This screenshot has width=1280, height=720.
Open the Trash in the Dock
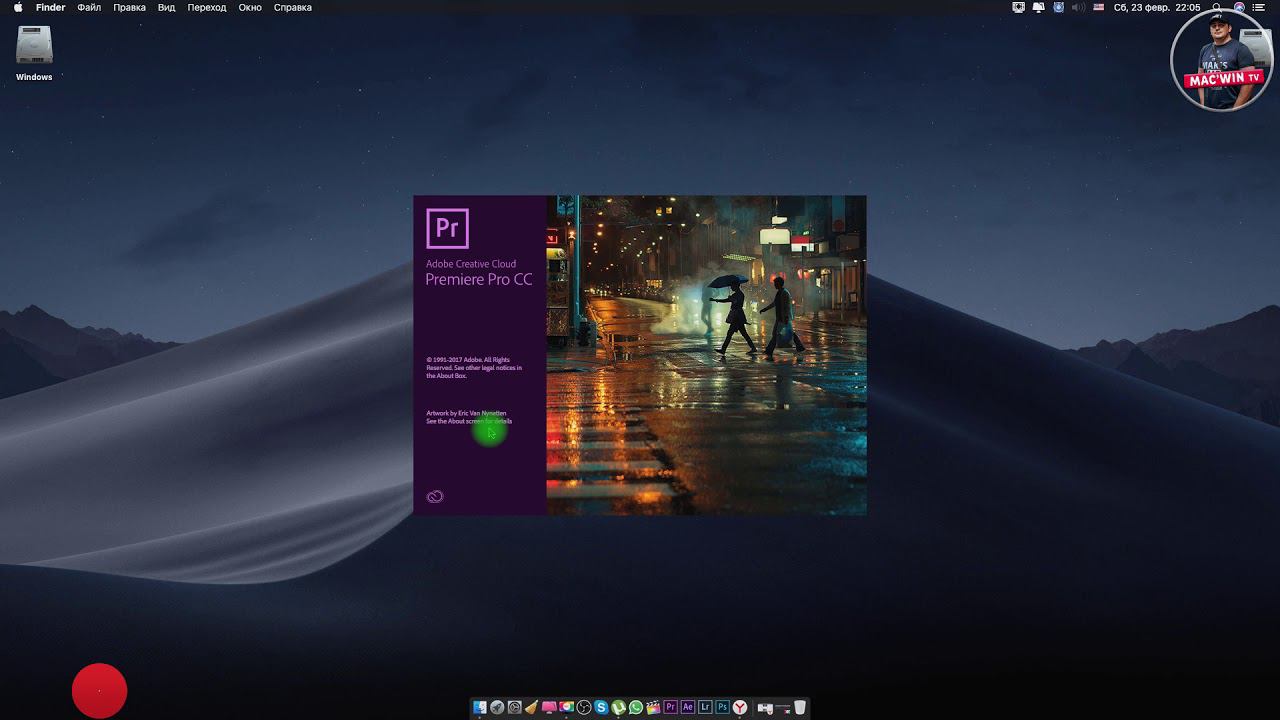(x=800, y=707)
